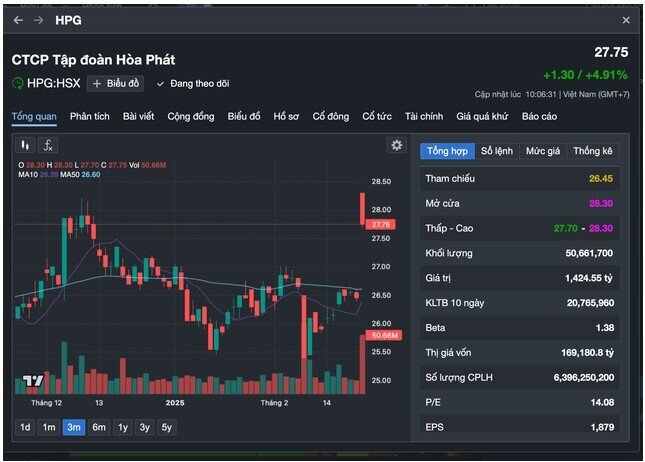This screenshot has width=645, height=462.
Task: Open the Báo cáo tab
Action: [539, 116]
